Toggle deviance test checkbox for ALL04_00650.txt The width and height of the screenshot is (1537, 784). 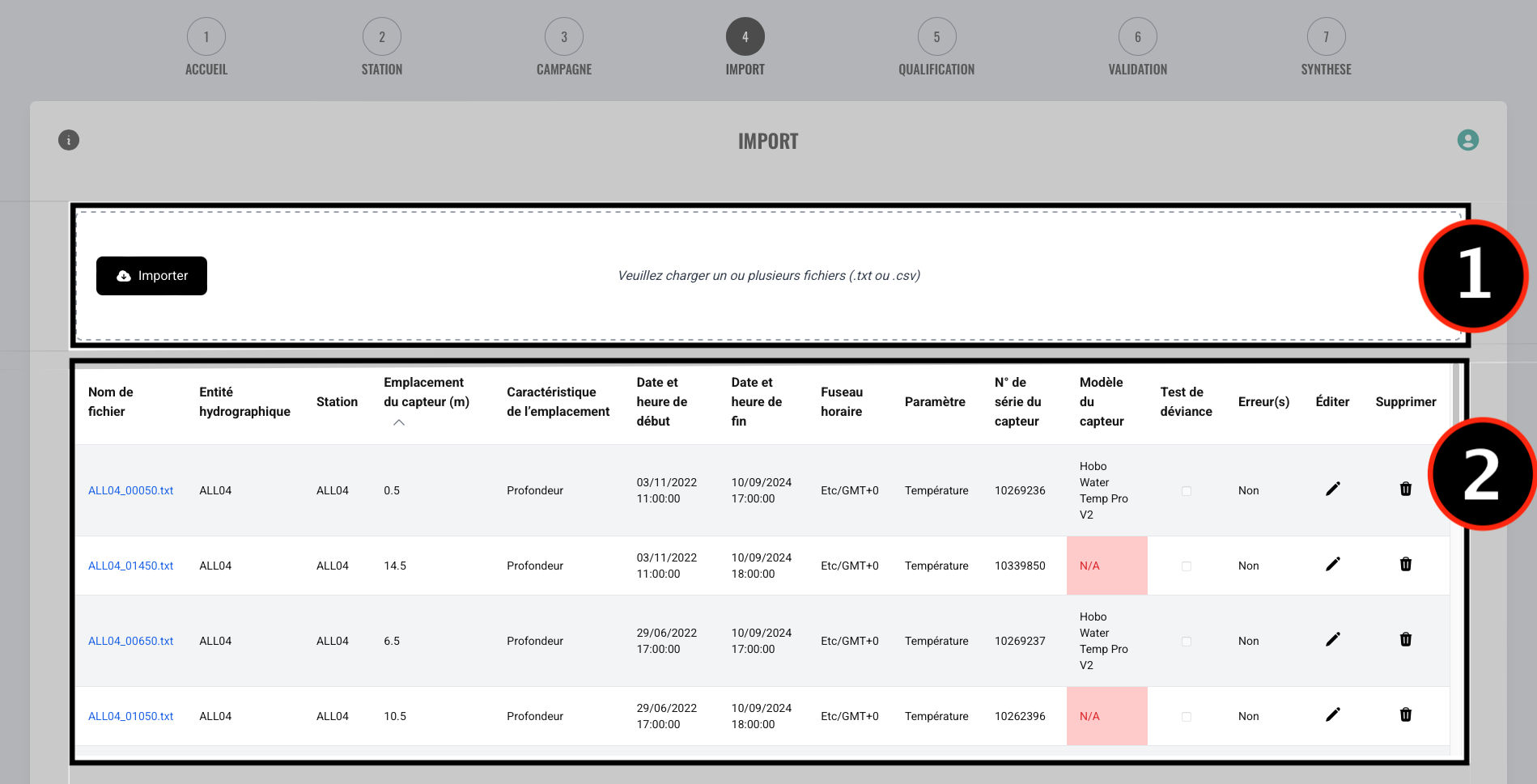1187,642
